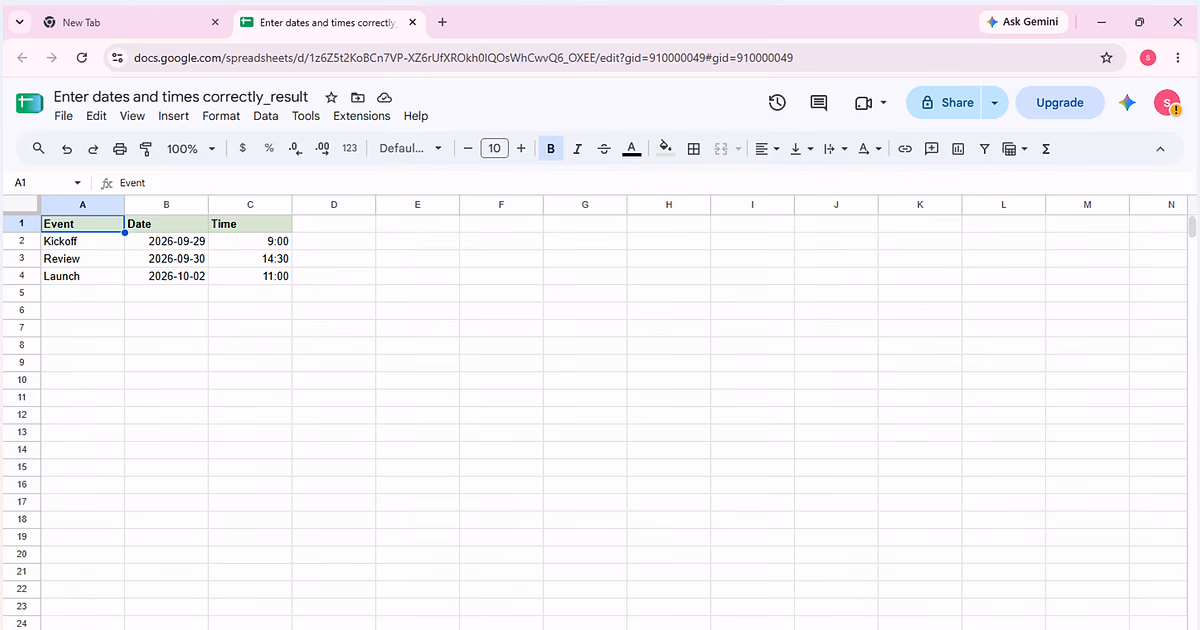Click the Insert chart icon
The height and width of the screenshot is (630, 1200).
point(958,148)
